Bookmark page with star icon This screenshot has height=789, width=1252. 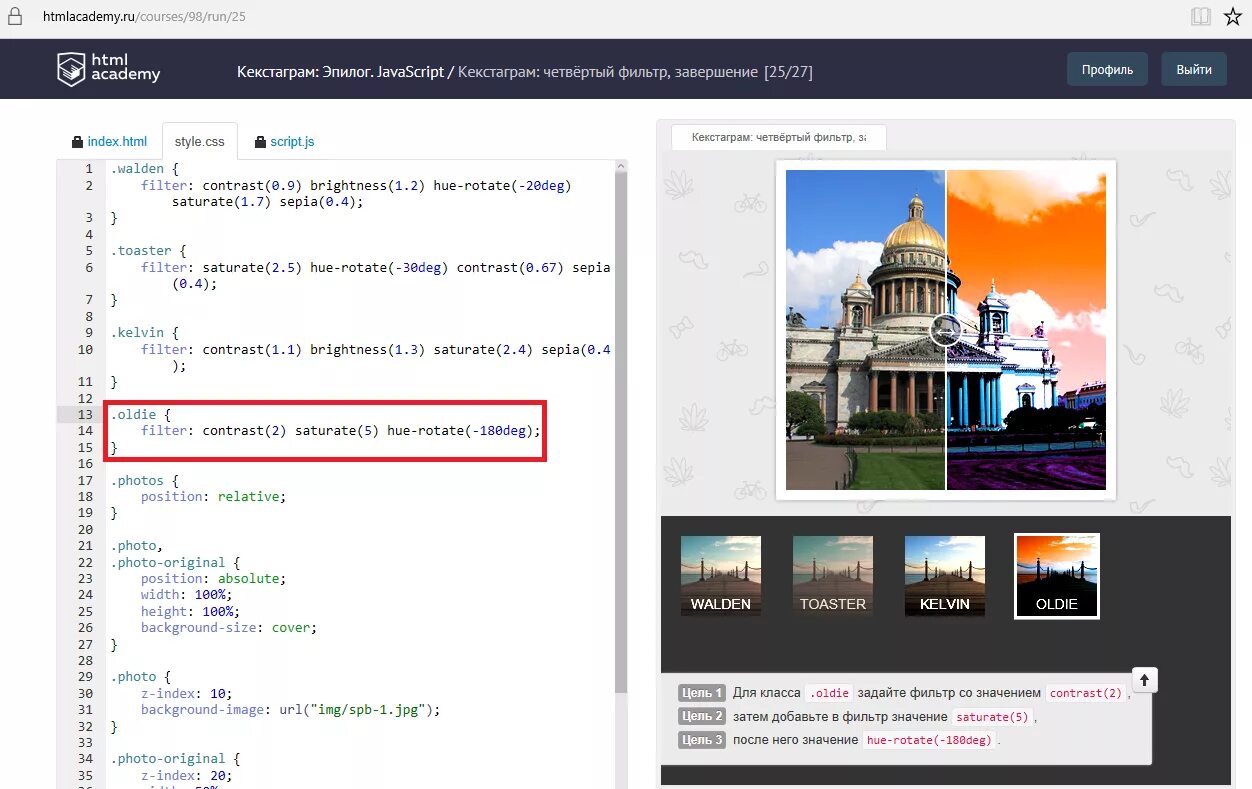pos(1233,17)
